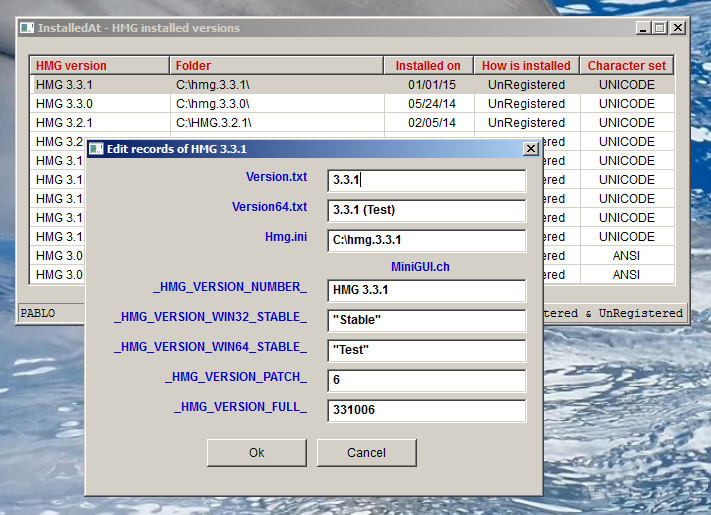The width and height of the screenshot is (711, 515).
Task: Click the _HMG_VERSION_FULL_ label
Action: [x=241, y=407]
